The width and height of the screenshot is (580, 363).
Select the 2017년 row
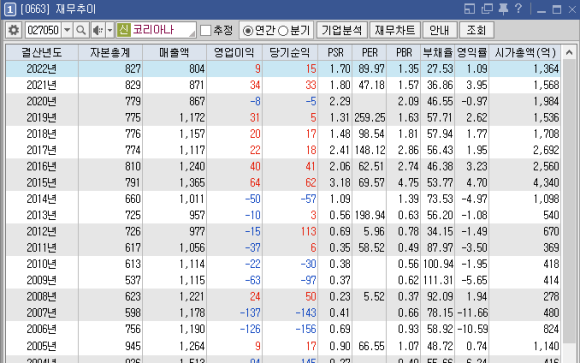coord(283,150)
